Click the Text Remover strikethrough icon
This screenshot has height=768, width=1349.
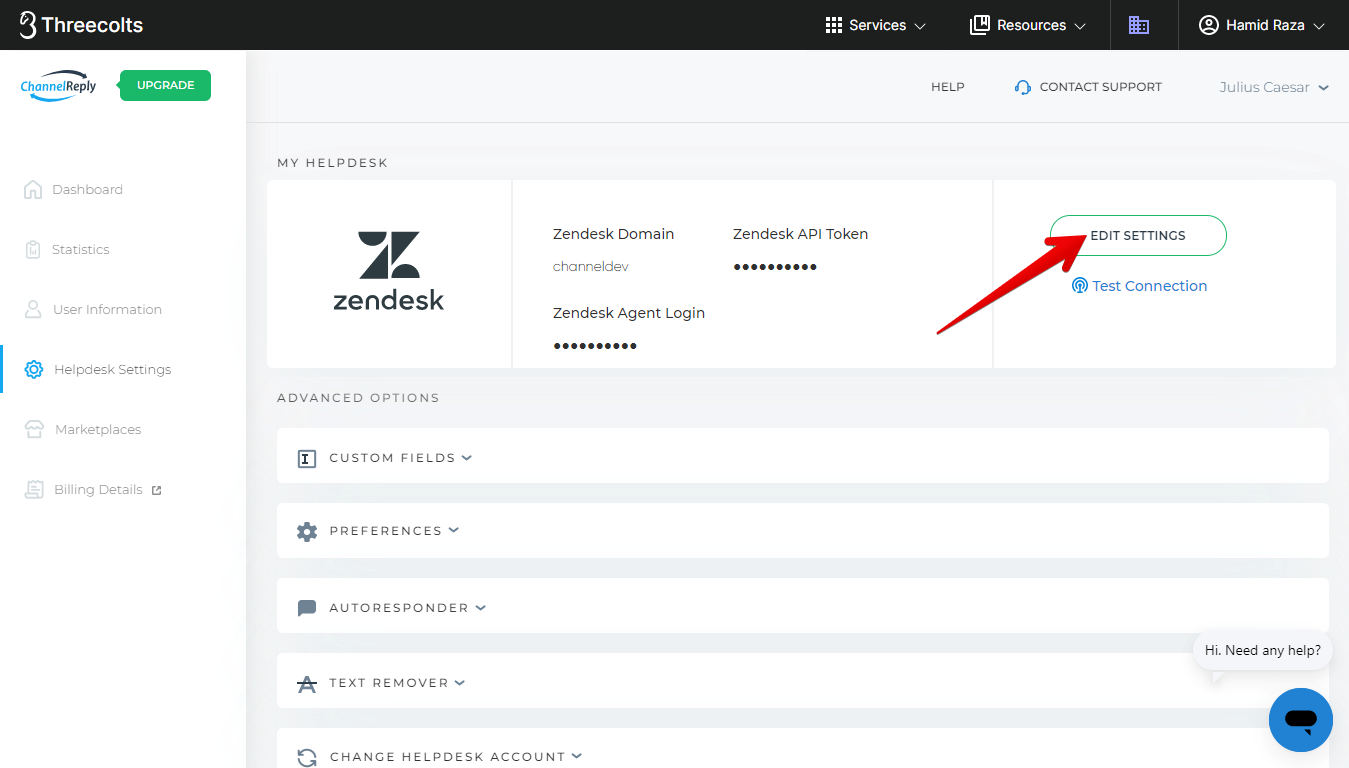pyautogui.click(x=307, y=684)
